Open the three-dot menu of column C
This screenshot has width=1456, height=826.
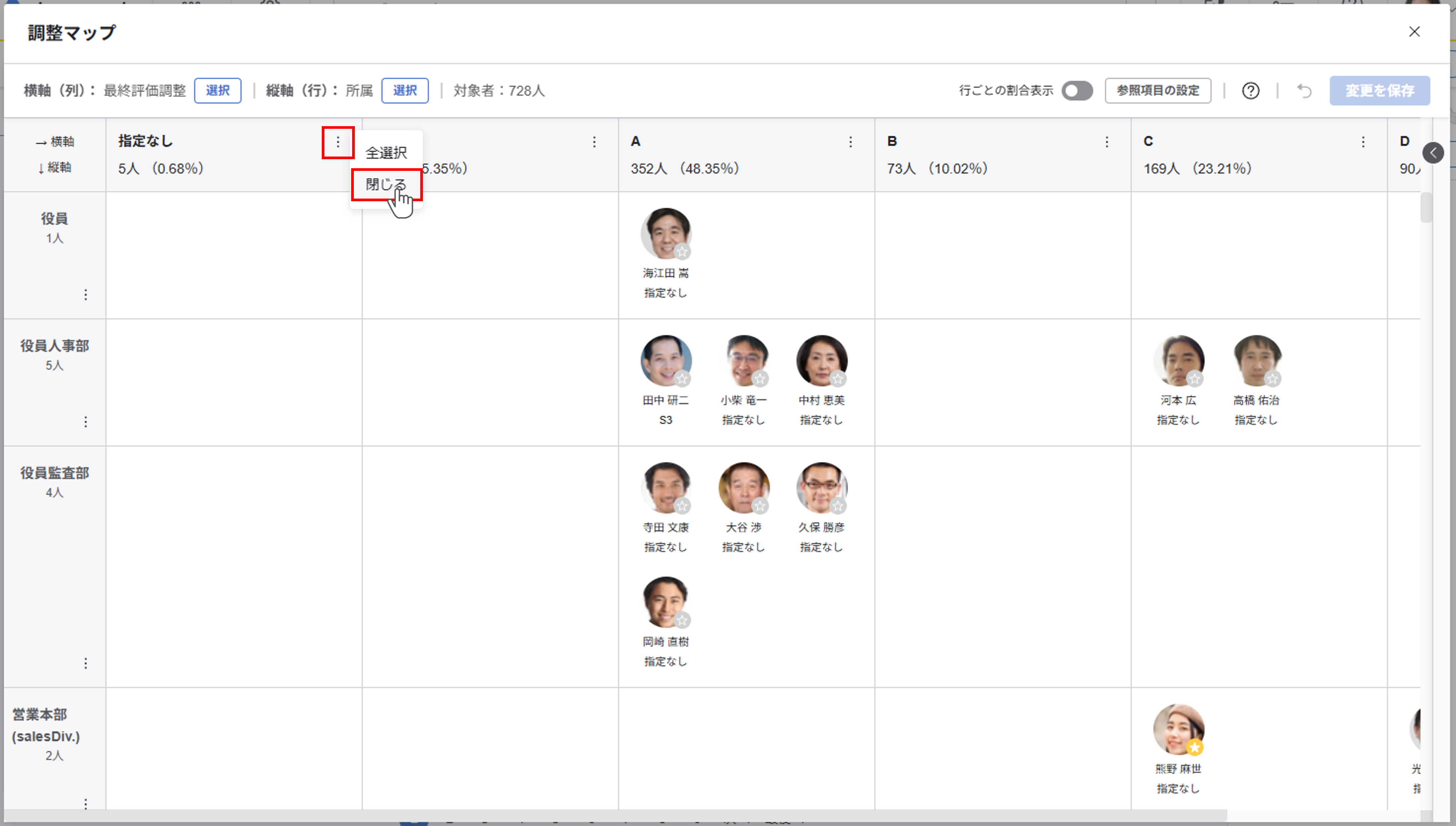point(1363,142)
